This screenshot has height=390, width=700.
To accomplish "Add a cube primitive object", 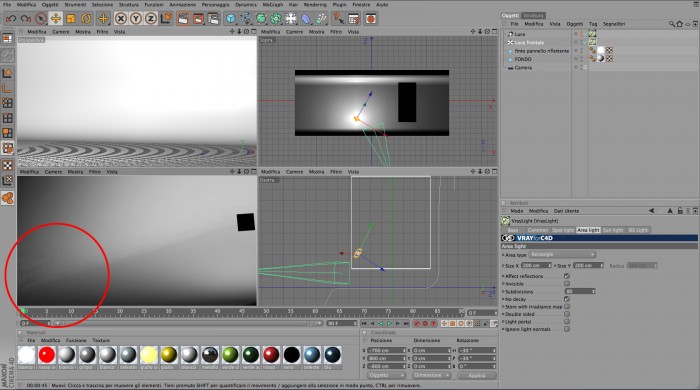I will point(231,19).
